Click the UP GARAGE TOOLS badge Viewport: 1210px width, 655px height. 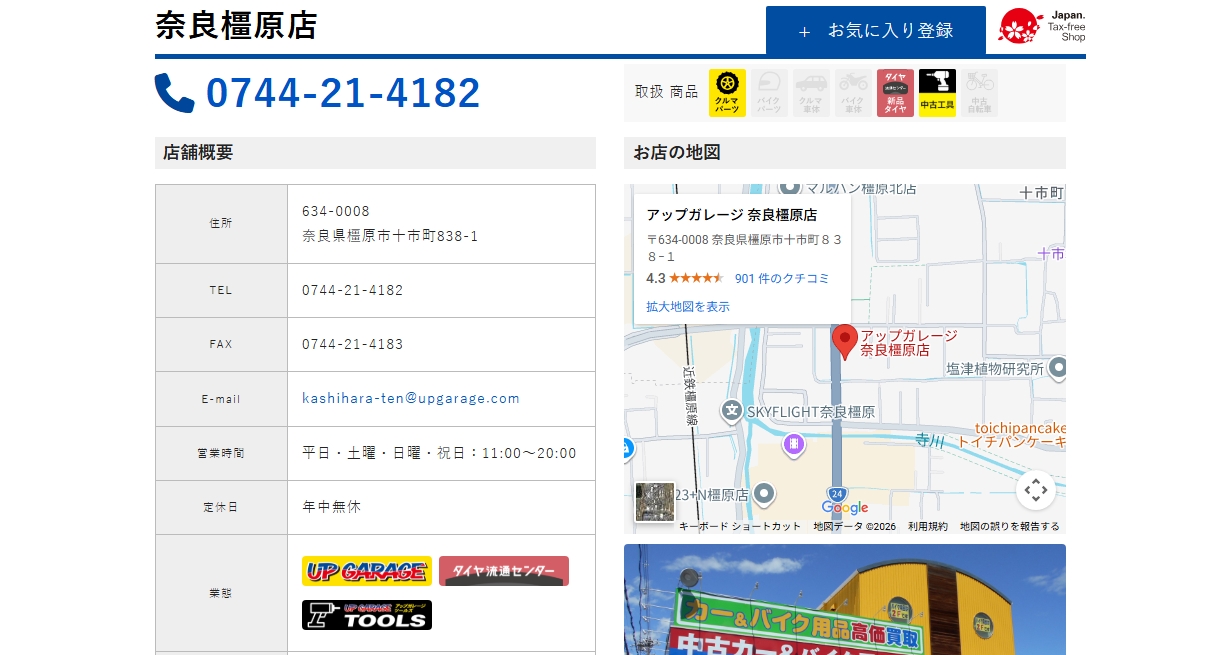click(366, 614)
